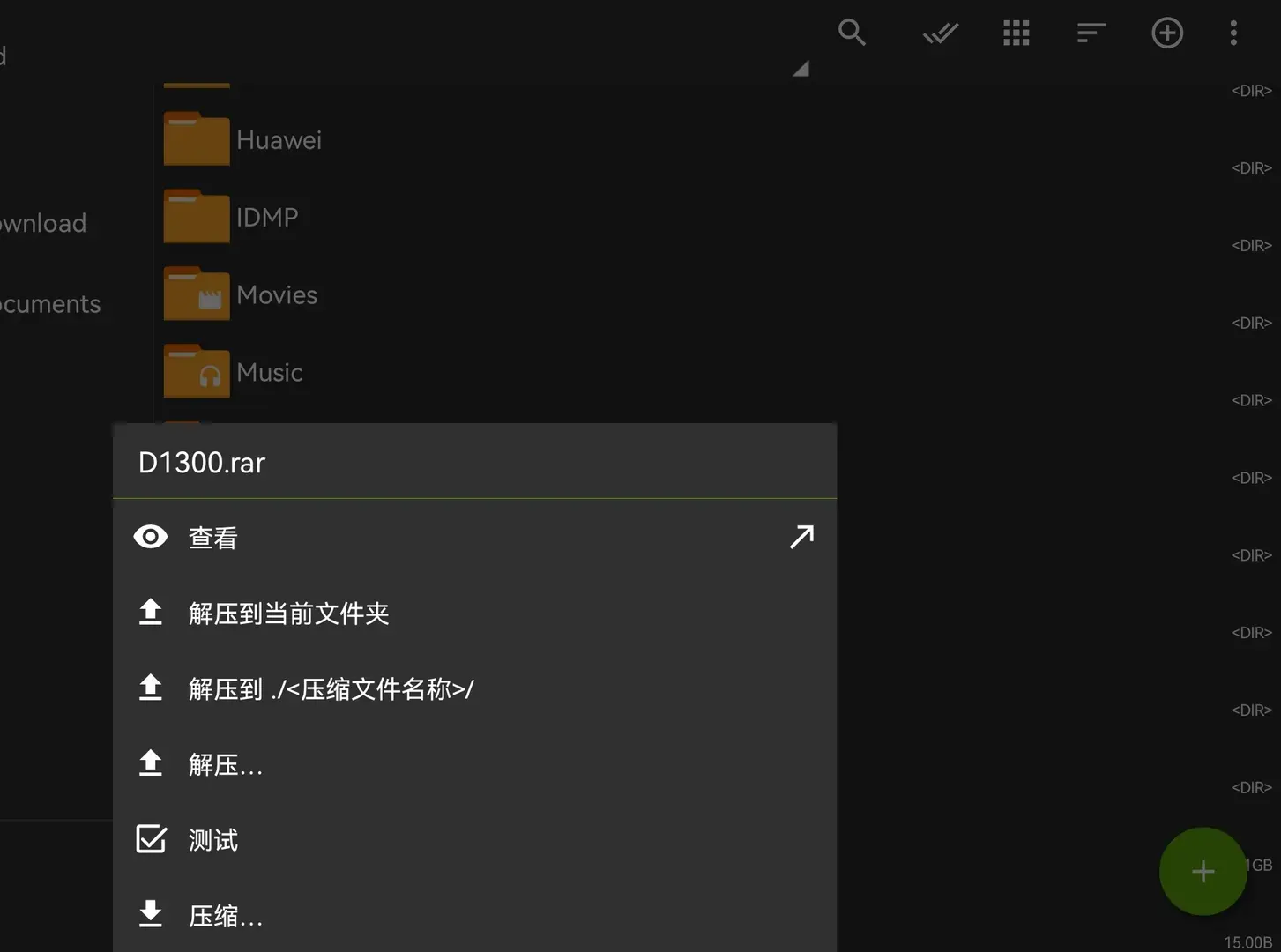Open the Download sidebar shortcut
This screenshot has height=952, width=1281.
(43, 224)
